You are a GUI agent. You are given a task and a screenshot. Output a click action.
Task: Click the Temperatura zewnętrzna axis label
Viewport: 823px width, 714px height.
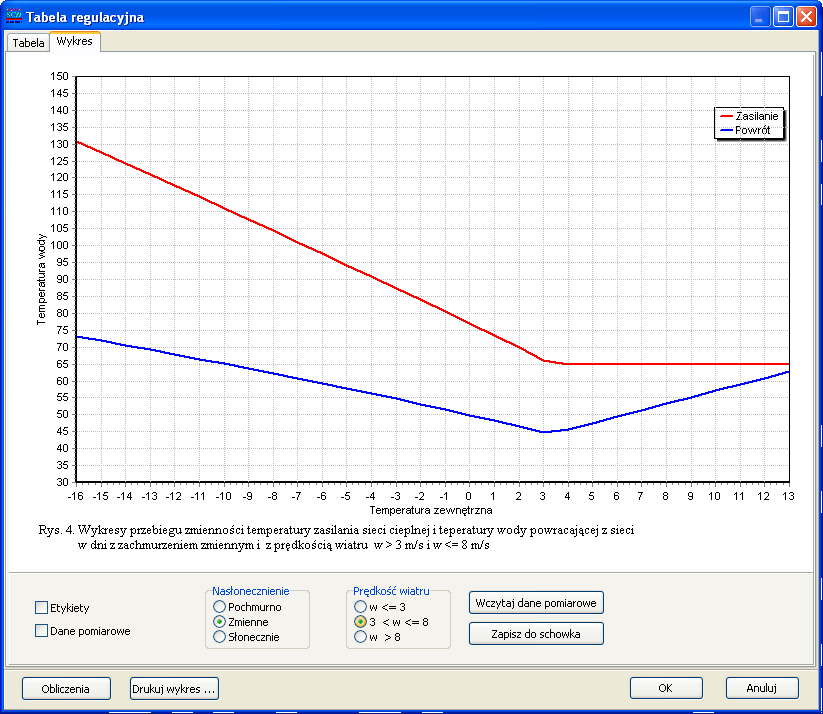tap(431, 510)
